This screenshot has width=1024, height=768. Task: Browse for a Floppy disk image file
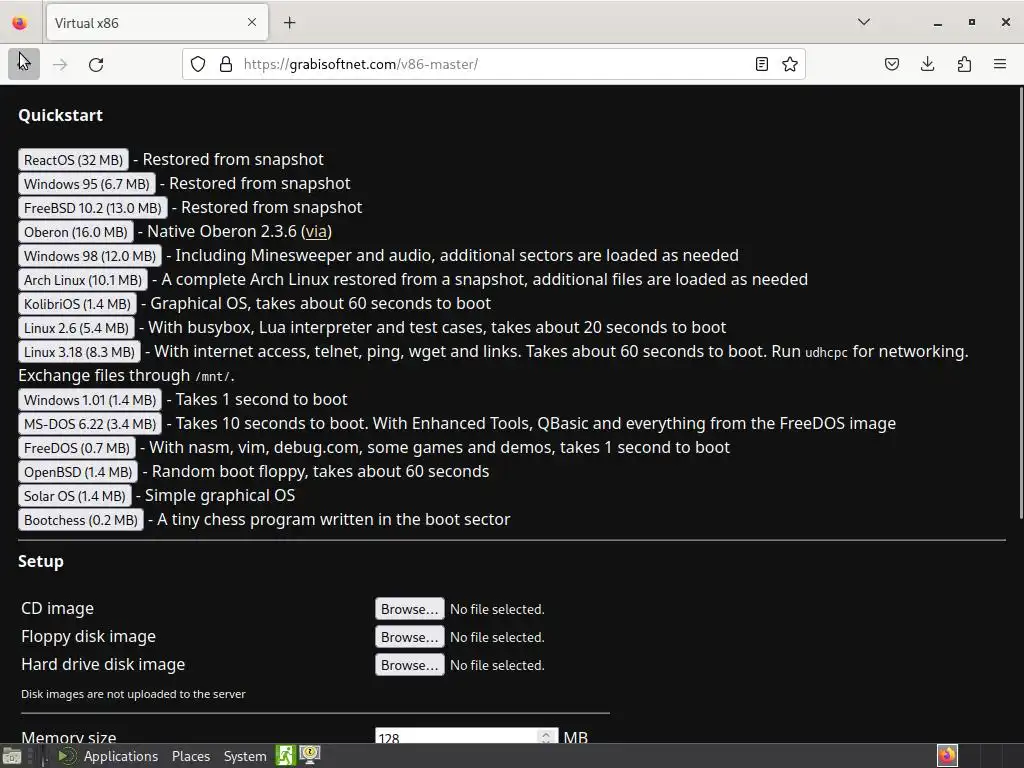[x=409, y=637]
